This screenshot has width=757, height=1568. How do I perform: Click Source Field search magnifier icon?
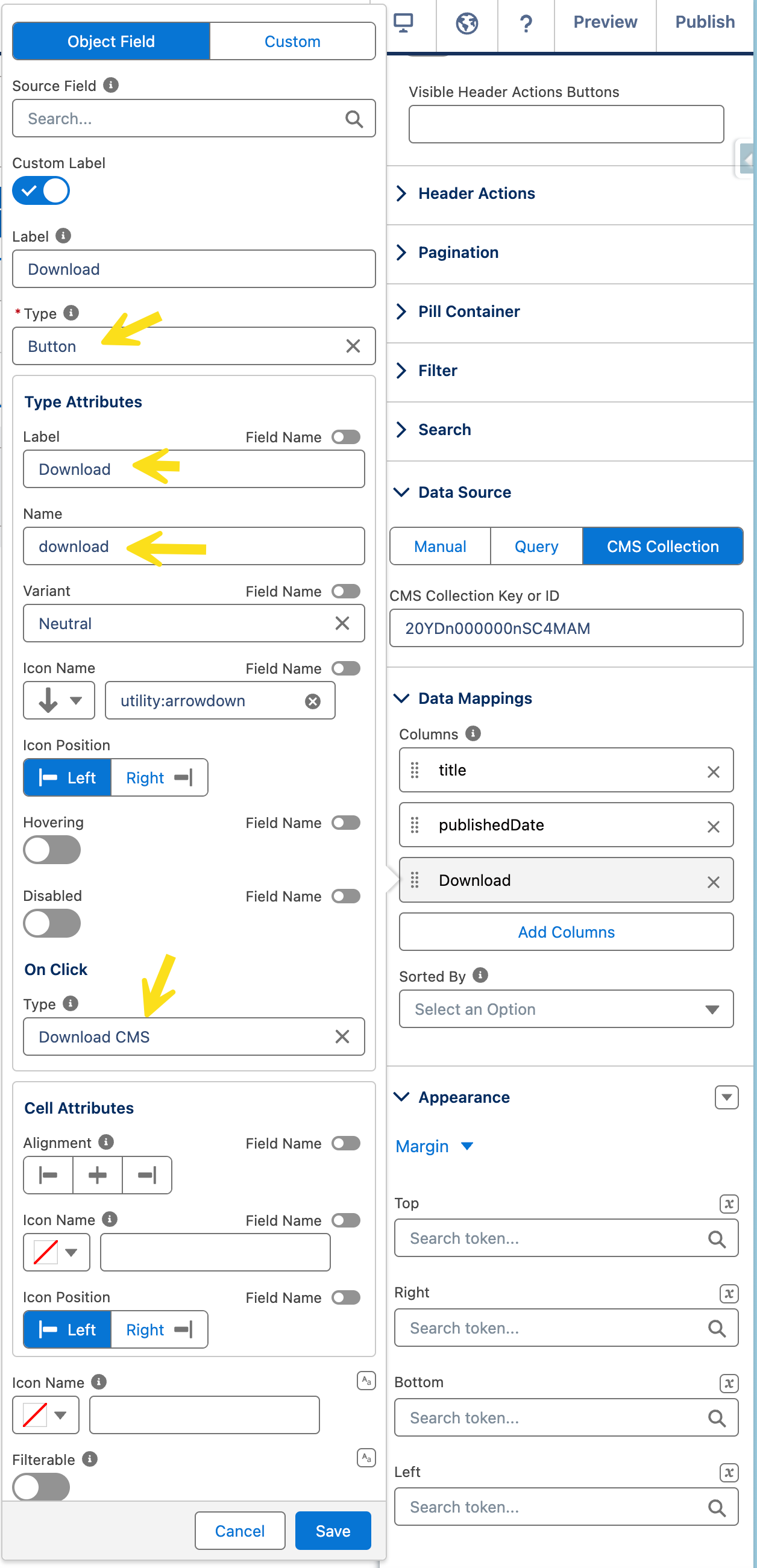[x=354, y=119]
